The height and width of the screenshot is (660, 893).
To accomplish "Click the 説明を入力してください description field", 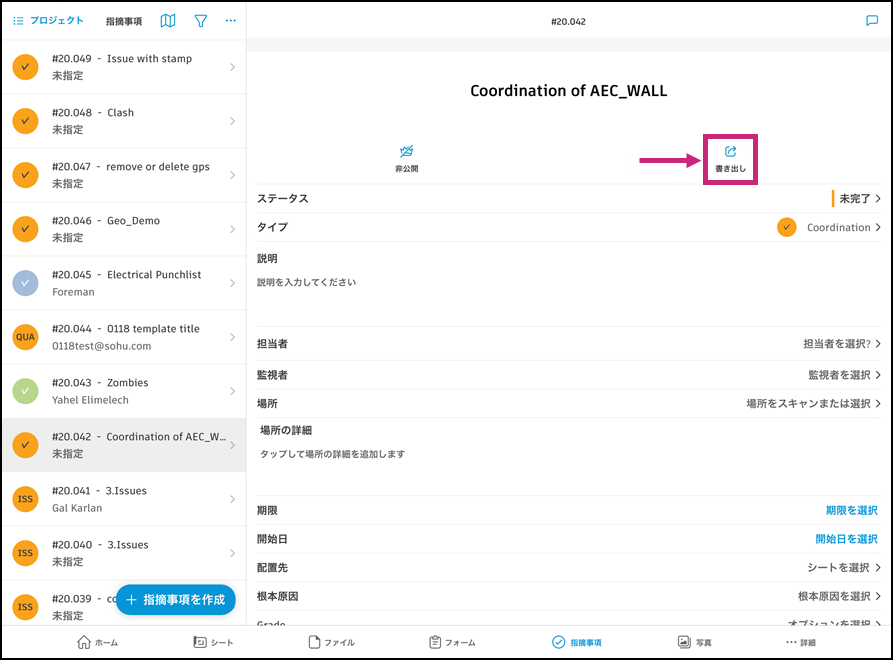I will point(306,282).
